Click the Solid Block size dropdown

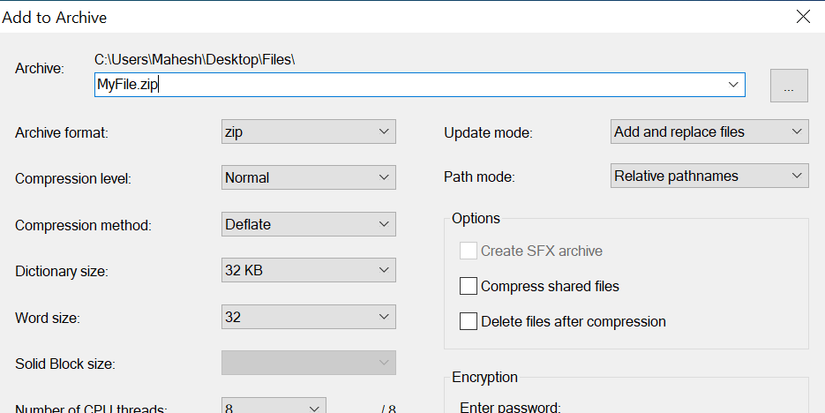pyautogui.click(x=308, y=363)
